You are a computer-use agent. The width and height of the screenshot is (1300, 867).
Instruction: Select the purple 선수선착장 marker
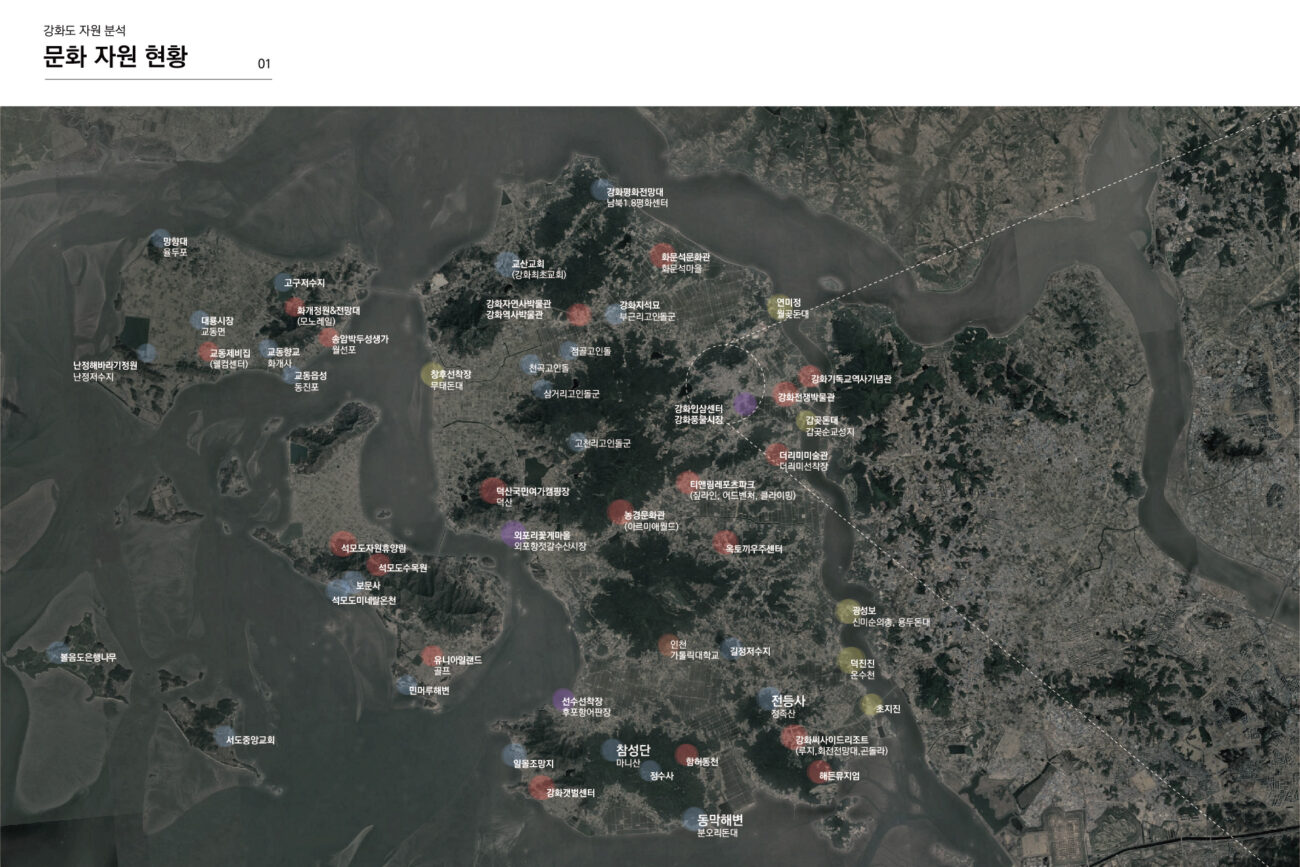[564, 699]
